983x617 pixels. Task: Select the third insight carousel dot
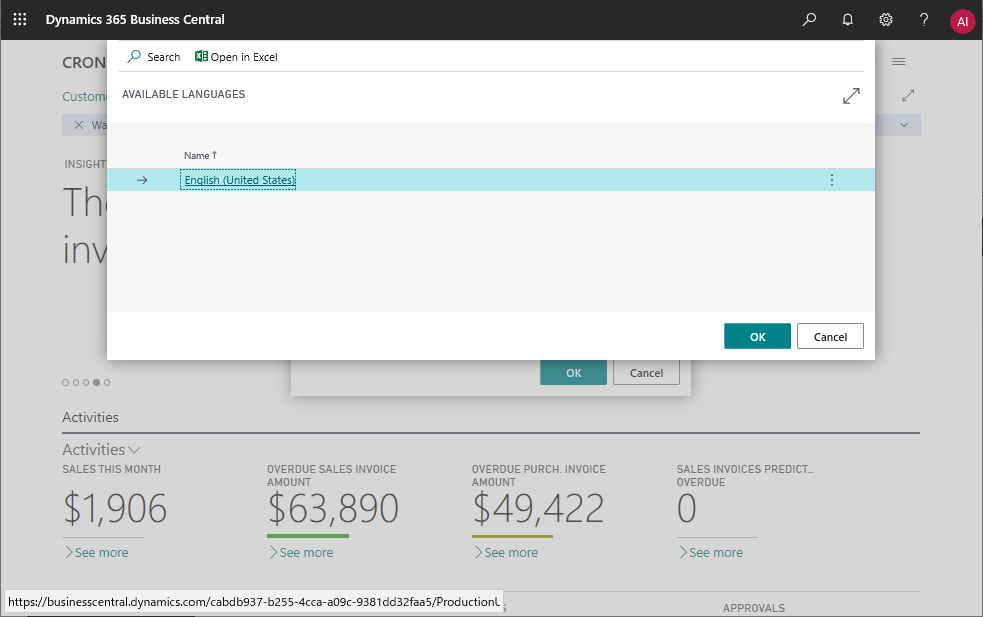click(86, 382)
